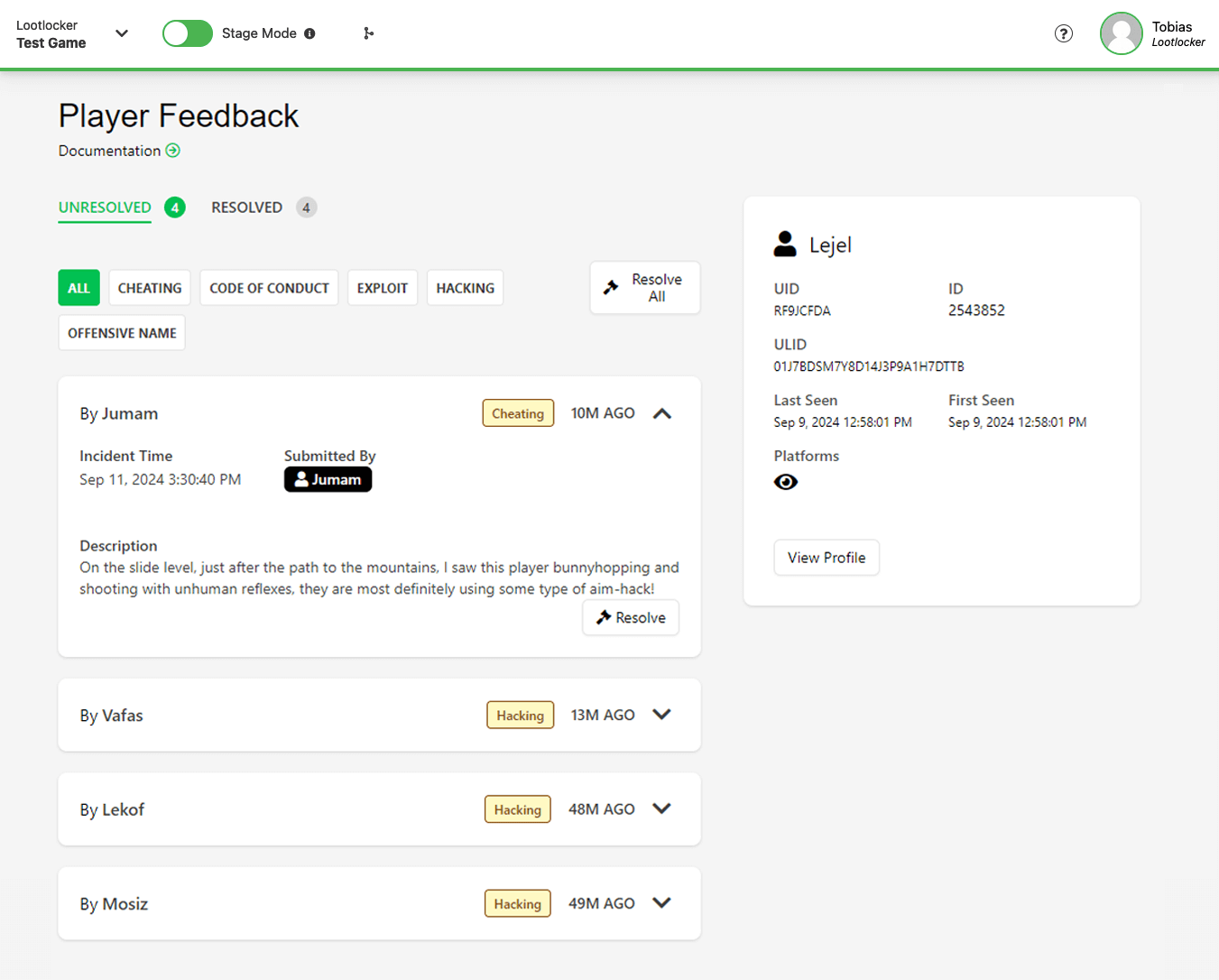Collapse the feedback report by Jumam
The height and width of the screenshot is (980, 1219).
pos(662,413)
